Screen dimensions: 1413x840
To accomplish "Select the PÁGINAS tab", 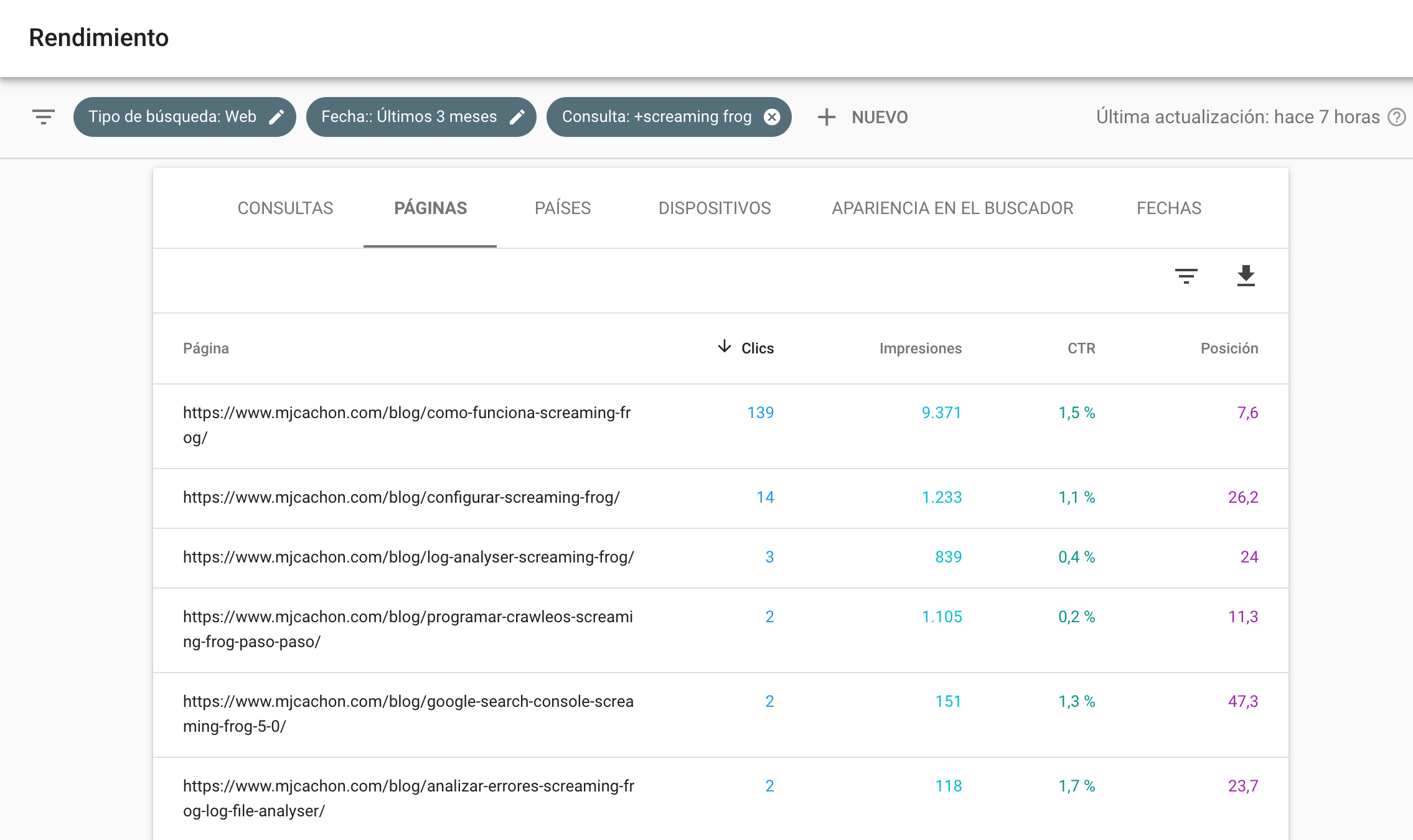I will tap(430, 208).
